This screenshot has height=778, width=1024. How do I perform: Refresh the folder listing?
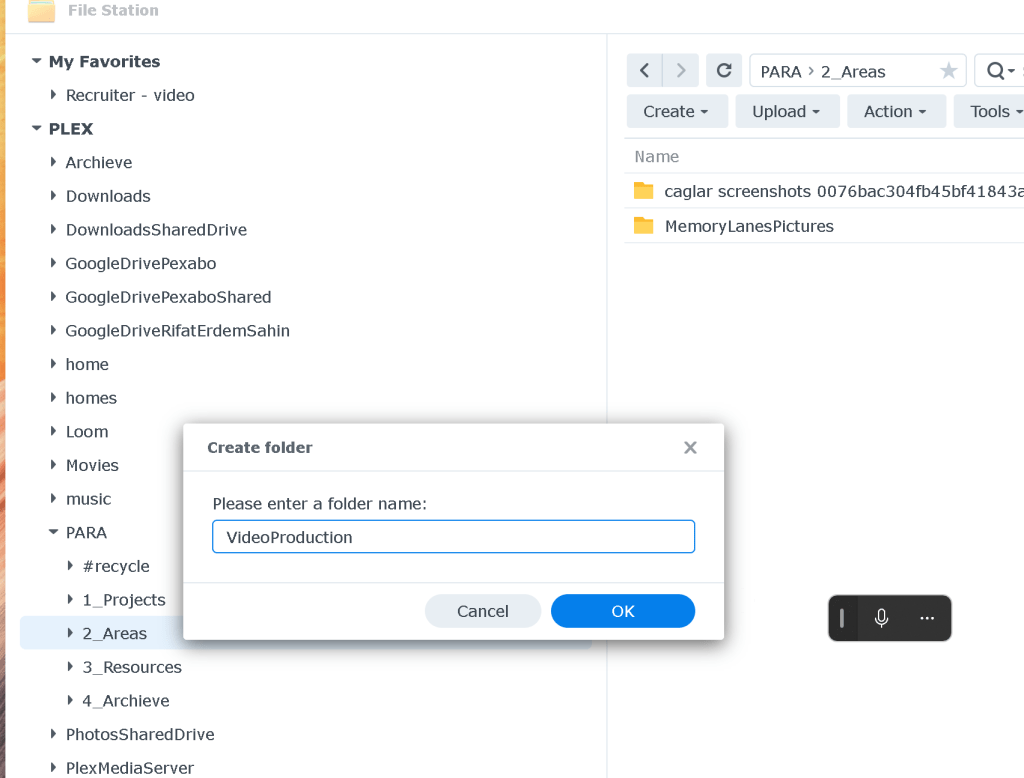(724, 71)
